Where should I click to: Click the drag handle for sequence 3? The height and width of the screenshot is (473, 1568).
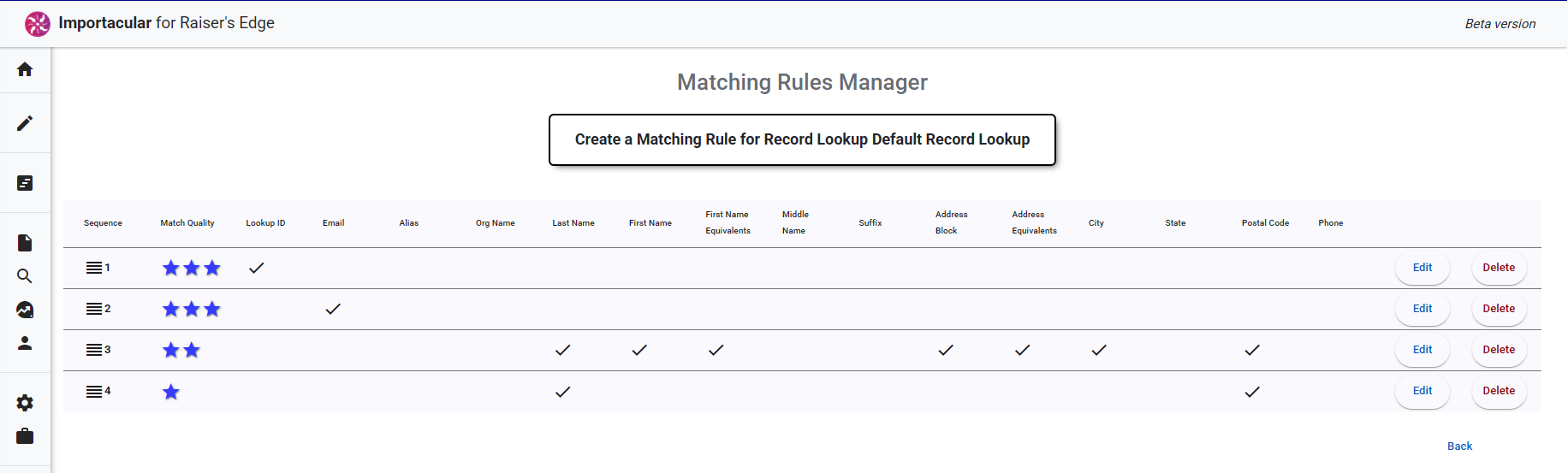click(x=94, y=350)
